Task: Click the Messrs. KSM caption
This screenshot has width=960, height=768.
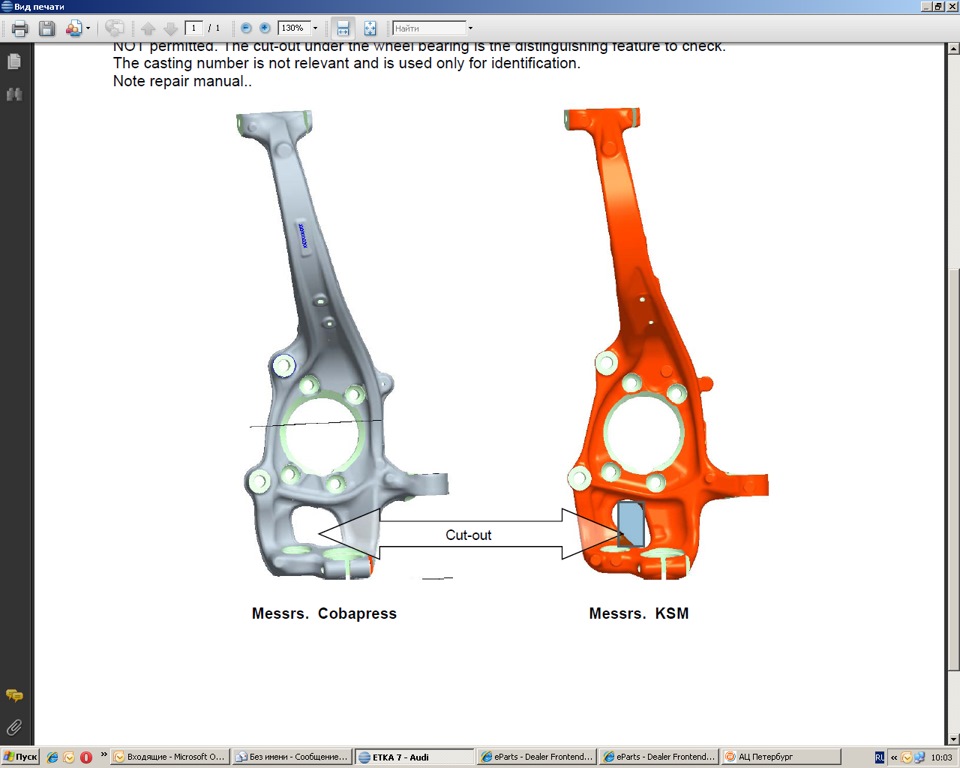Action: [x=639, y=614]
